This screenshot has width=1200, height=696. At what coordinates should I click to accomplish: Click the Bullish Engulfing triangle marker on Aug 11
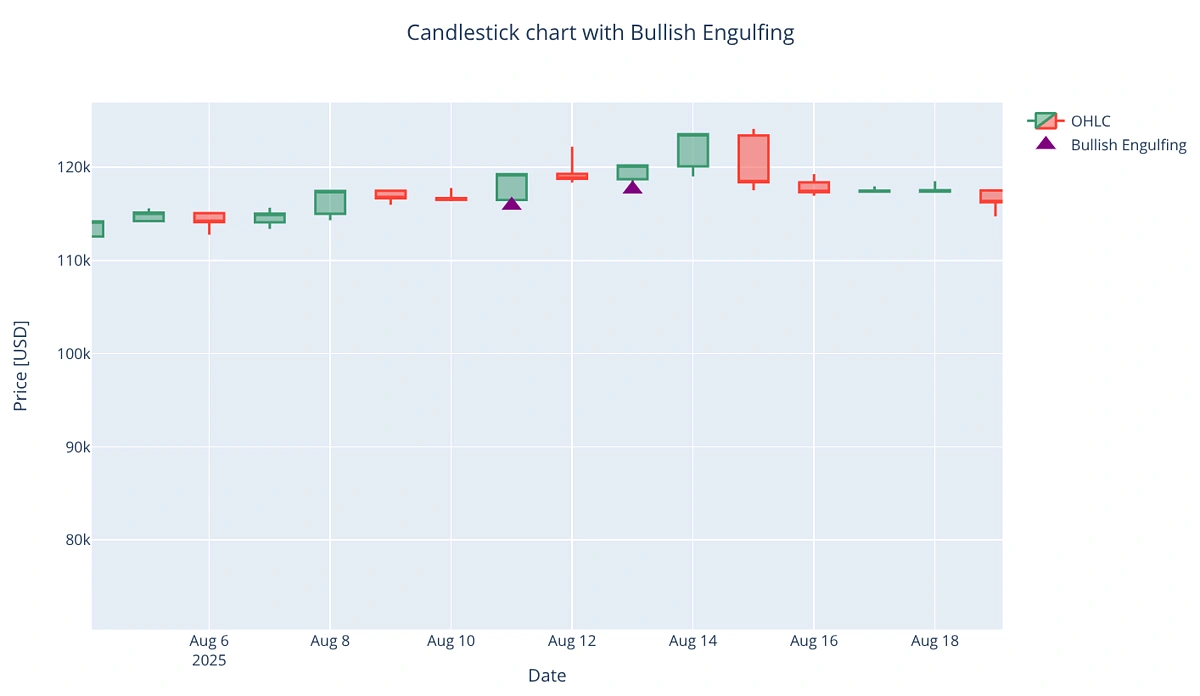click(x=511, y=204)
